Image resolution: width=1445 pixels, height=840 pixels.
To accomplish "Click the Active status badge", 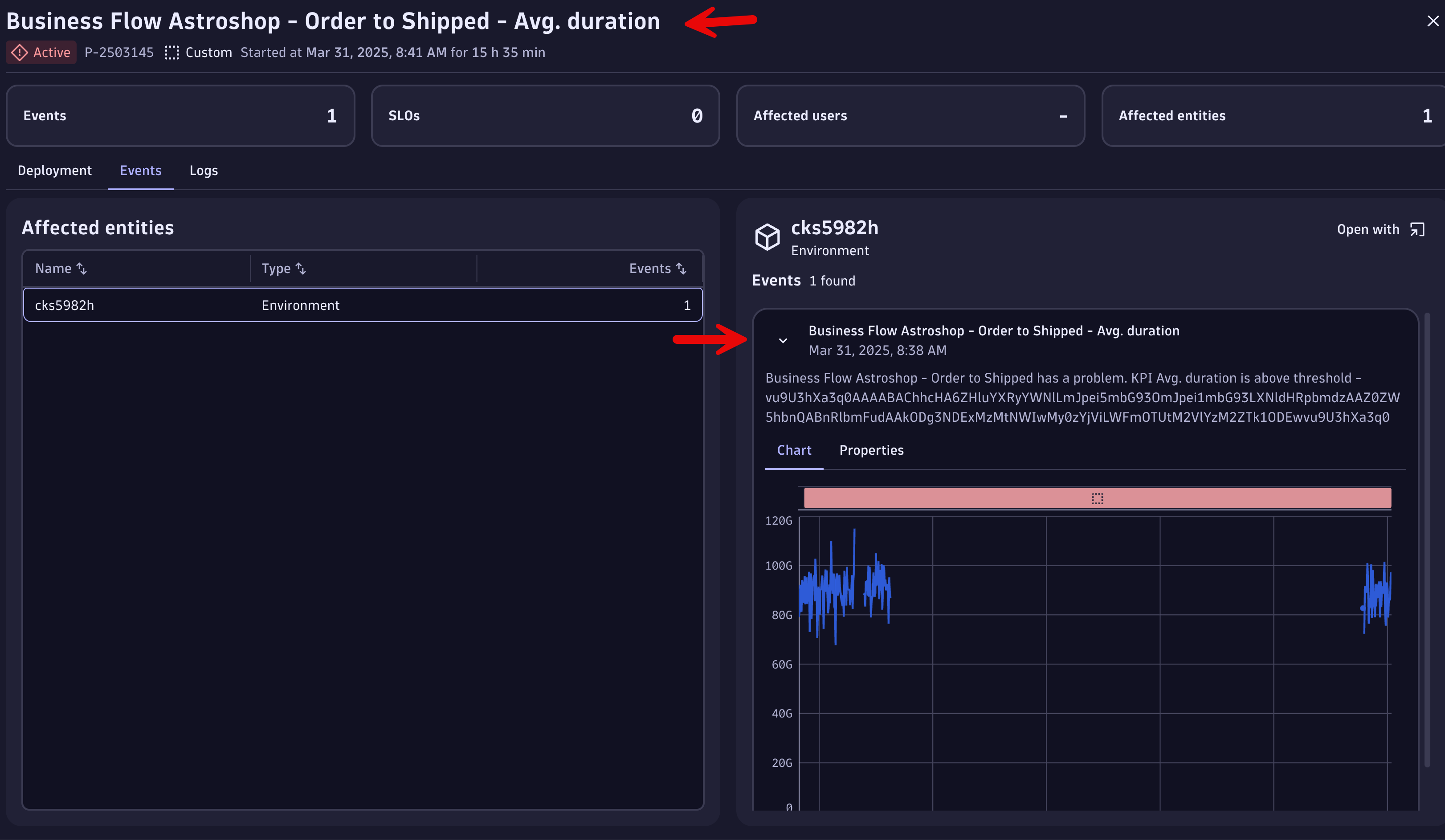I will [41, 53].
